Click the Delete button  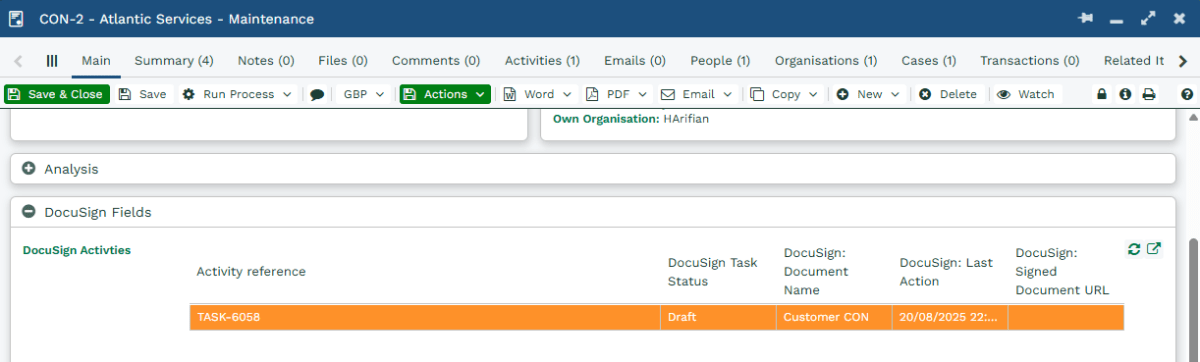tap(947, 94)
